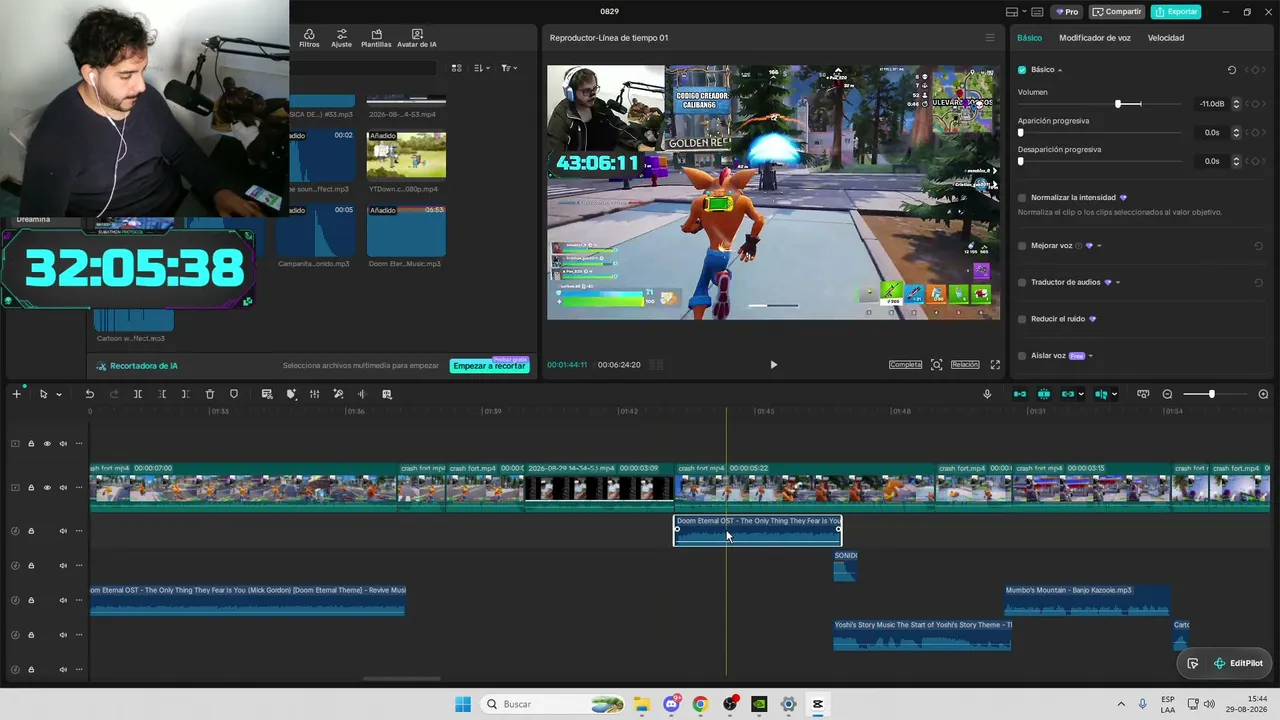Toggle the Básico section checkbox
The height and width of the screenshot is (720, 1280).
pos(1022,70)
